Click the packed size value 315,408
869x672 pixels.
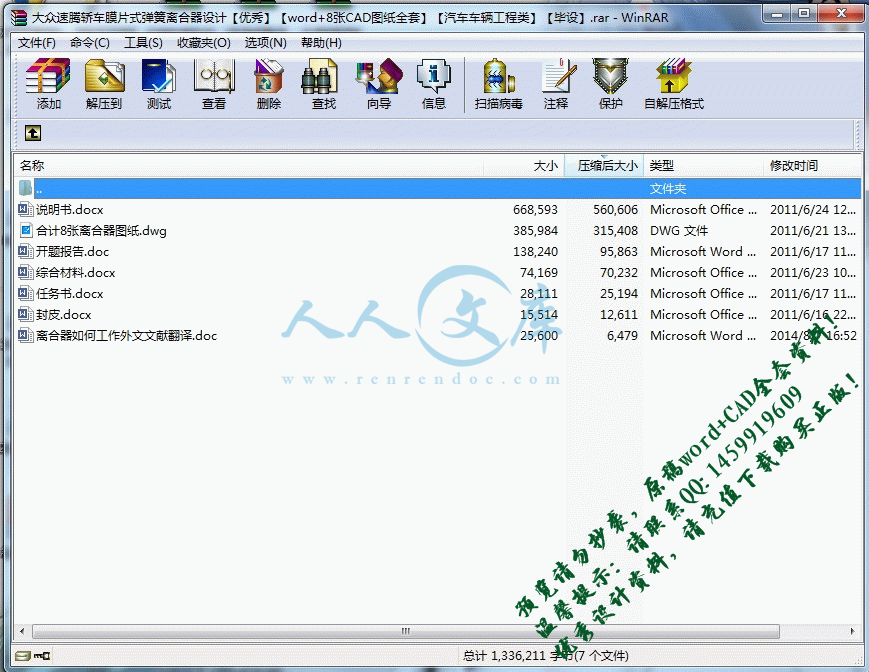pyautogui.click(x=615, y=230)
